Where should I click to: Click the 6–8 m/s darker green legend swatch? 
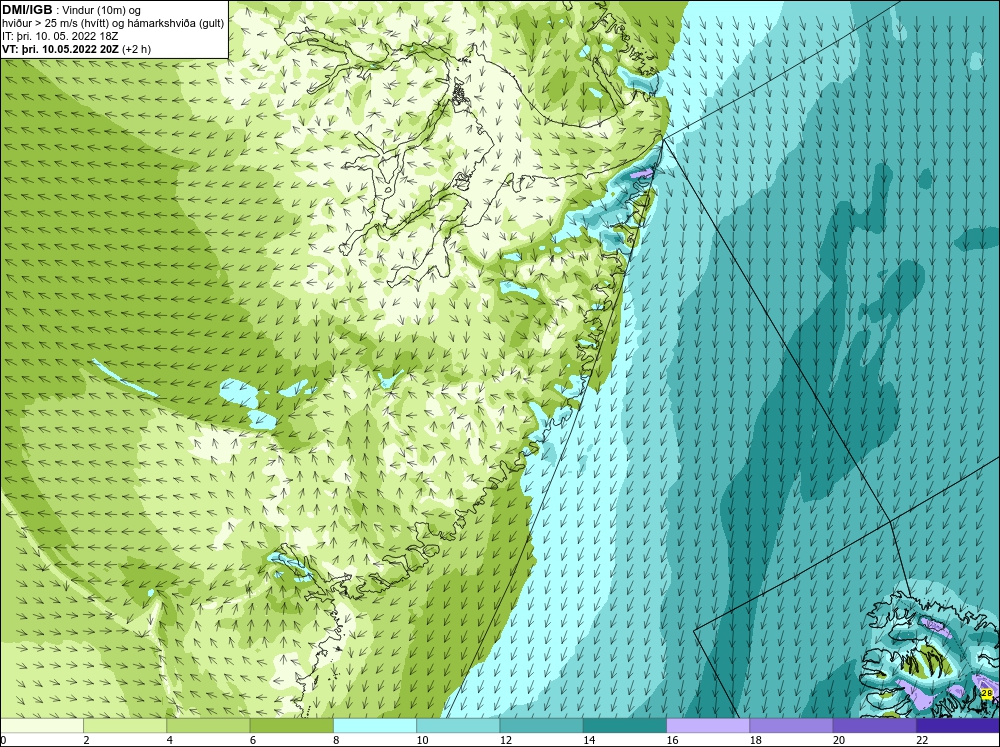click(x=291, y=726)
